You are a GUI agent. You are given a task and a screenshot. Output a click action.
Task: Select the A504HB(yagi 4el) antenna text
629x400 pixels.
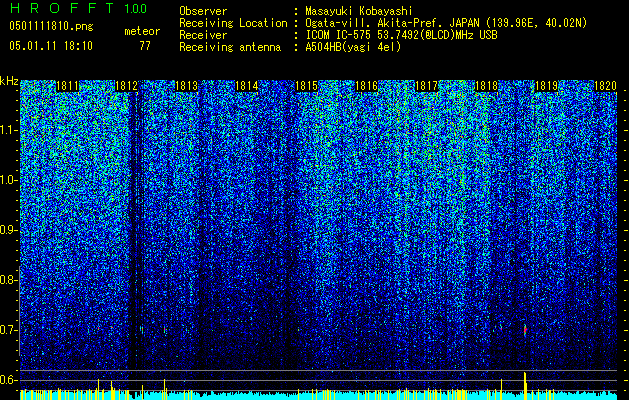click(x=353, y=47)
